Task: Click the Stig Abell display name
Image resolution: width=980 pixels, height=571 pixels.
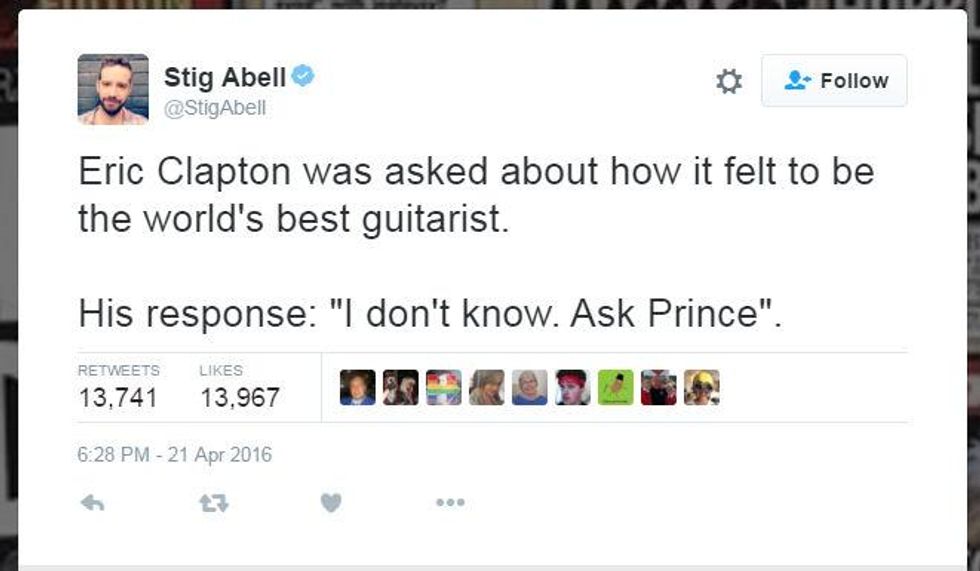Action: [x=225, y=77]
